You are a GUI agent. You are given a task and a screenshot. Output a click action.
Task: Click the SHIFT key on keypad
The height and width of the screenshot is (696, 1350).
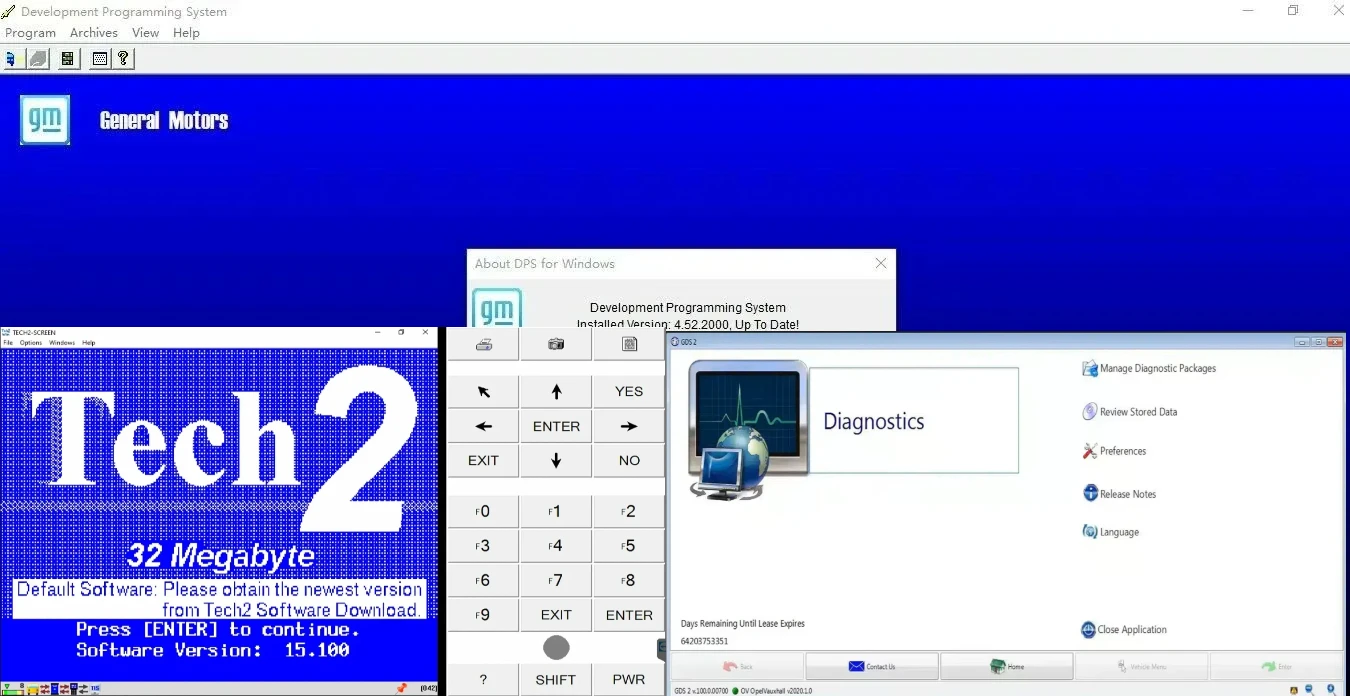[556, 680]
